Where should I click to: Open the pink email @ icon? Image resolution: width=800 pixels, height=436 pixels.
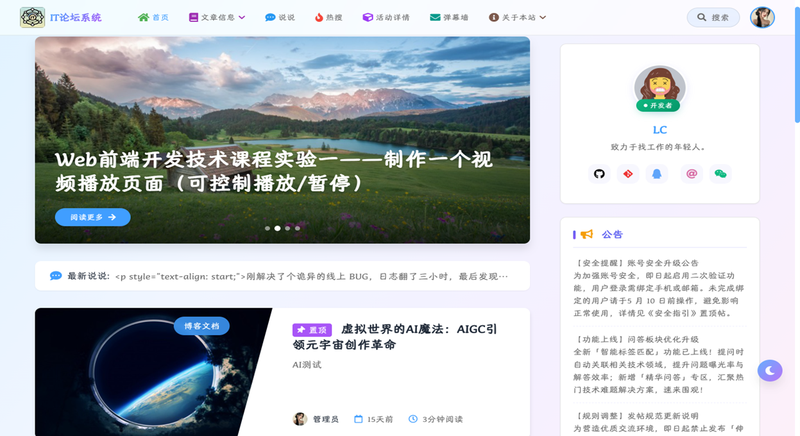(692, 174)
